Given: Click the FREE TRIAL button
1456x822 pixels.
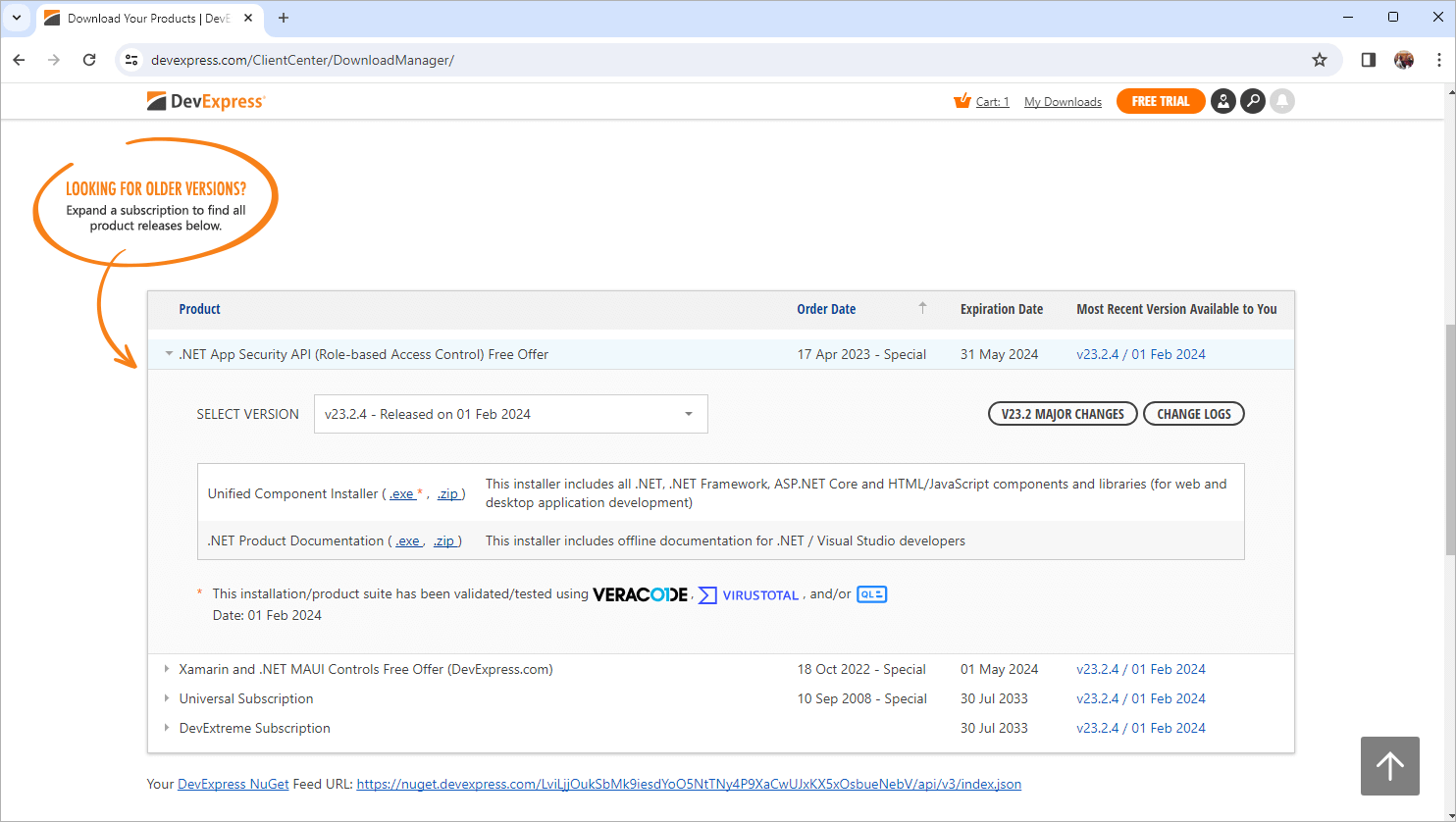Looking at the screenshot, I should (x=1161, y=101).
